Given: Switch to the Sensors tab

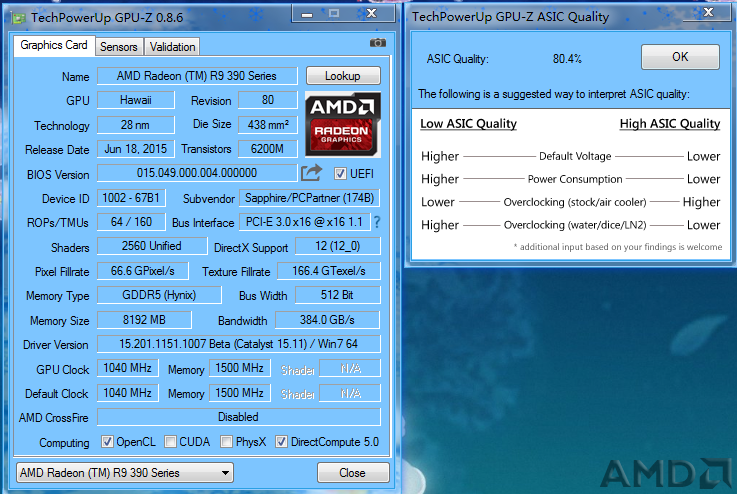Looking at the screenshot, I should 119,47.
